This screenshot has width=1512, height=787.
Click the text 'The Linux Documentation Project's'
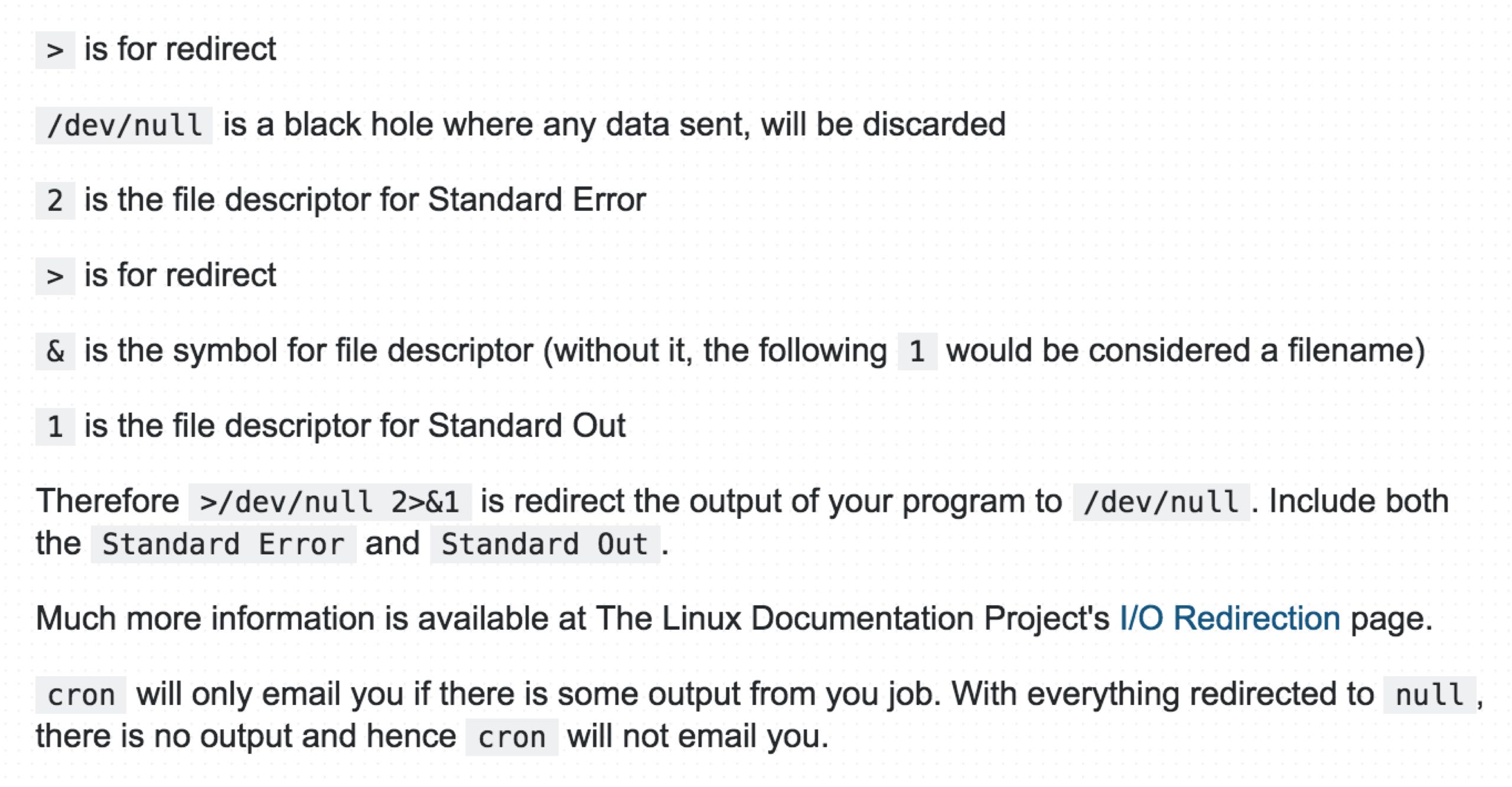(852, 618)
